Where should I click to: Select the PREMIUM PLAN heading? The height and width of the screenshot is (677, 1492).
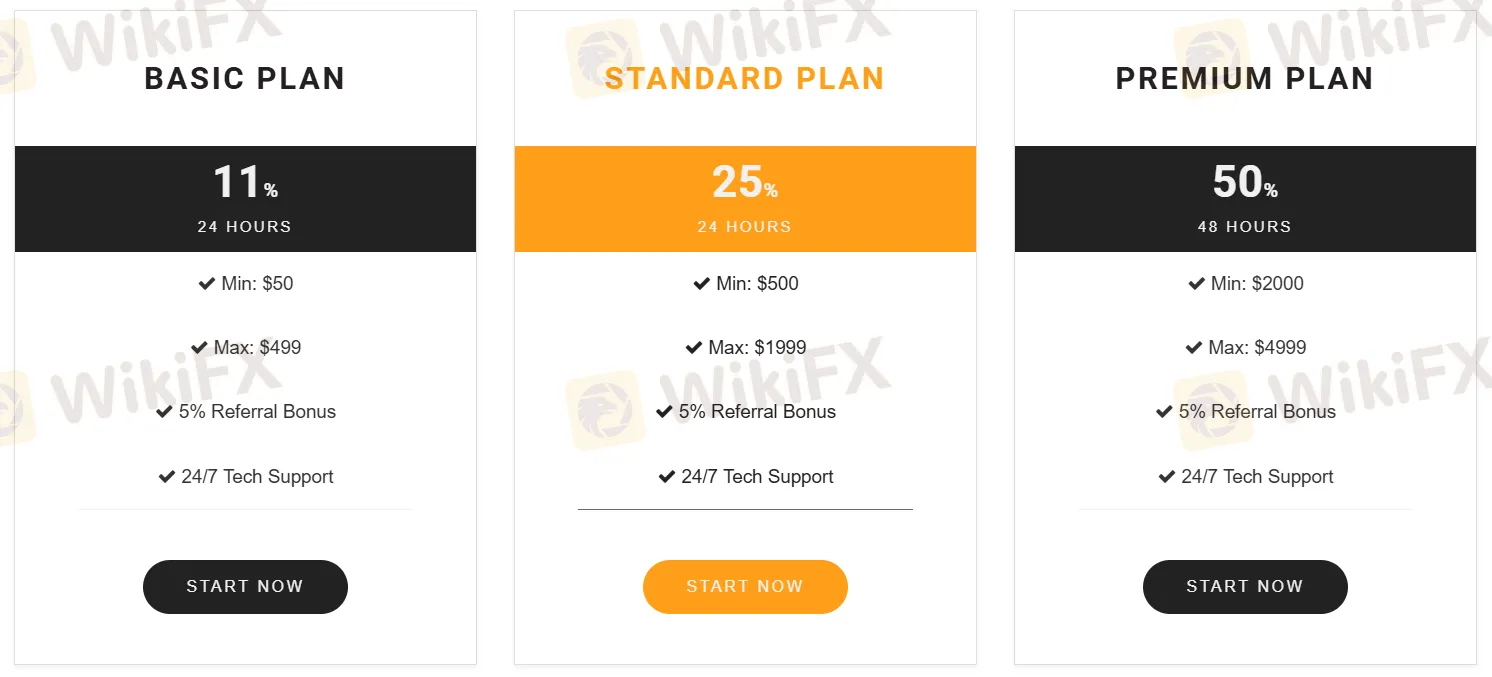point(1245,78)
